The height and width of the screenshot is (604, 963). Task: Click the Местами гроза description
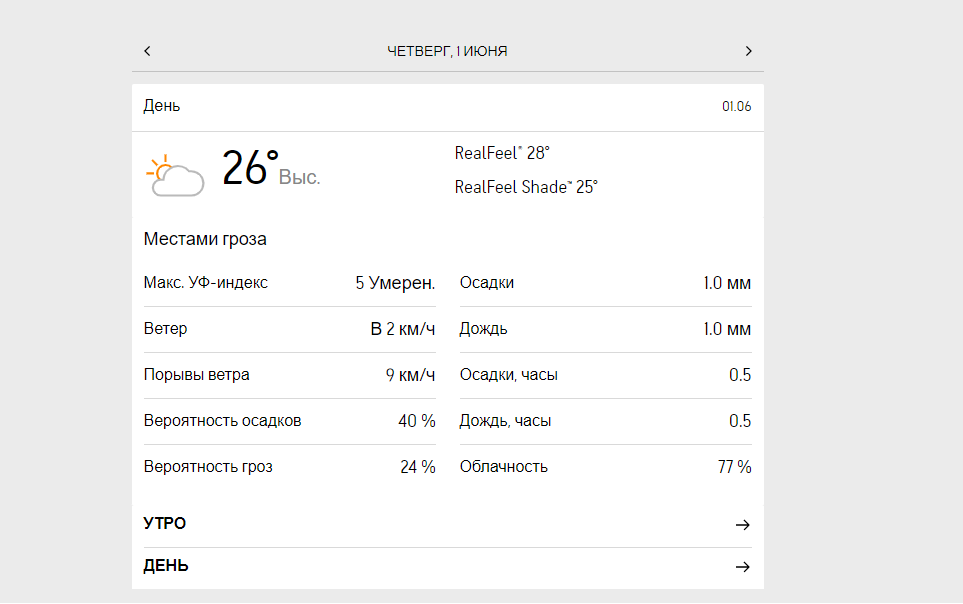coord(205,239)
